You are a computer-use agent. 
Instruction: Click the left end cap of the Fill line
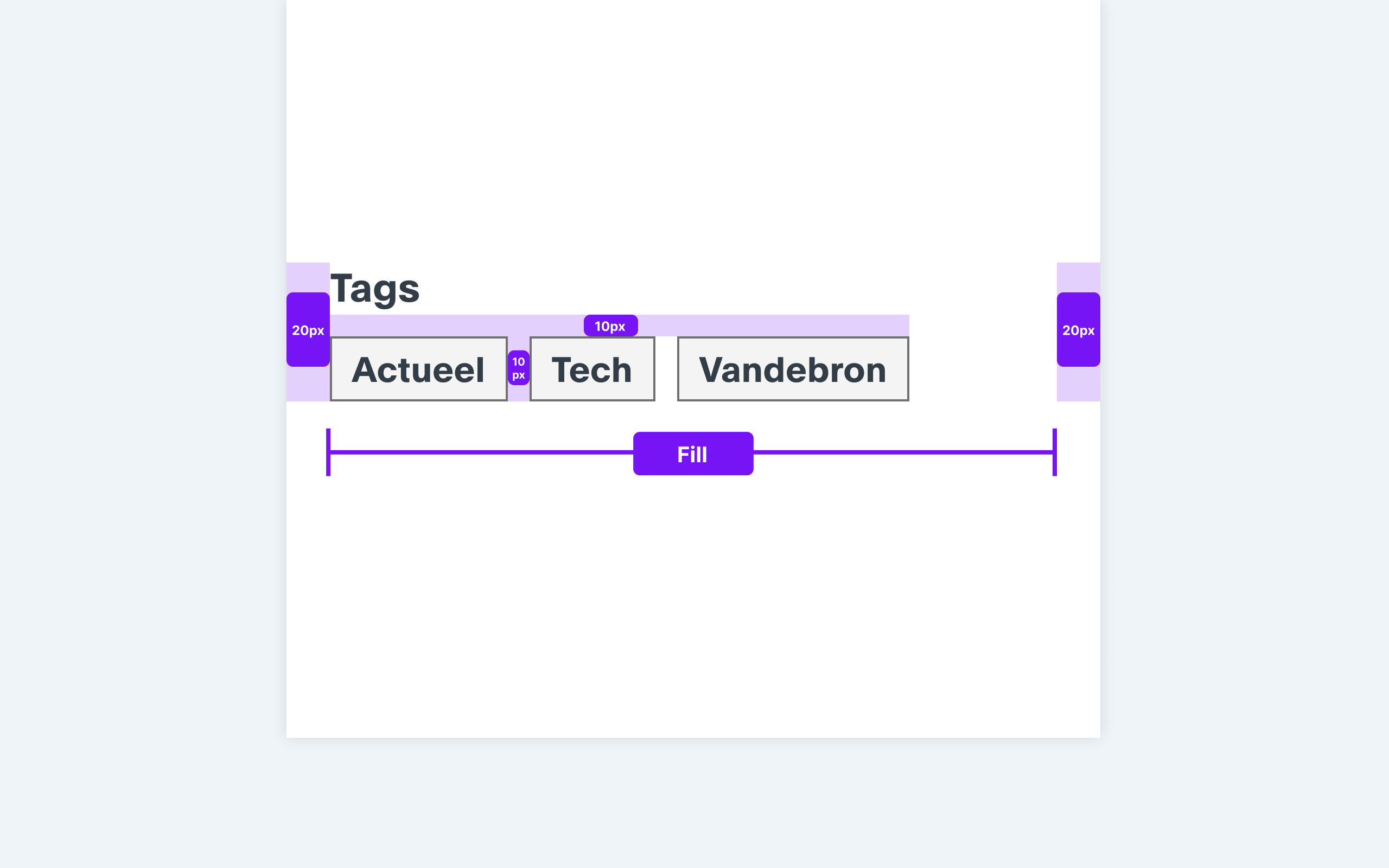coord(328,452)
